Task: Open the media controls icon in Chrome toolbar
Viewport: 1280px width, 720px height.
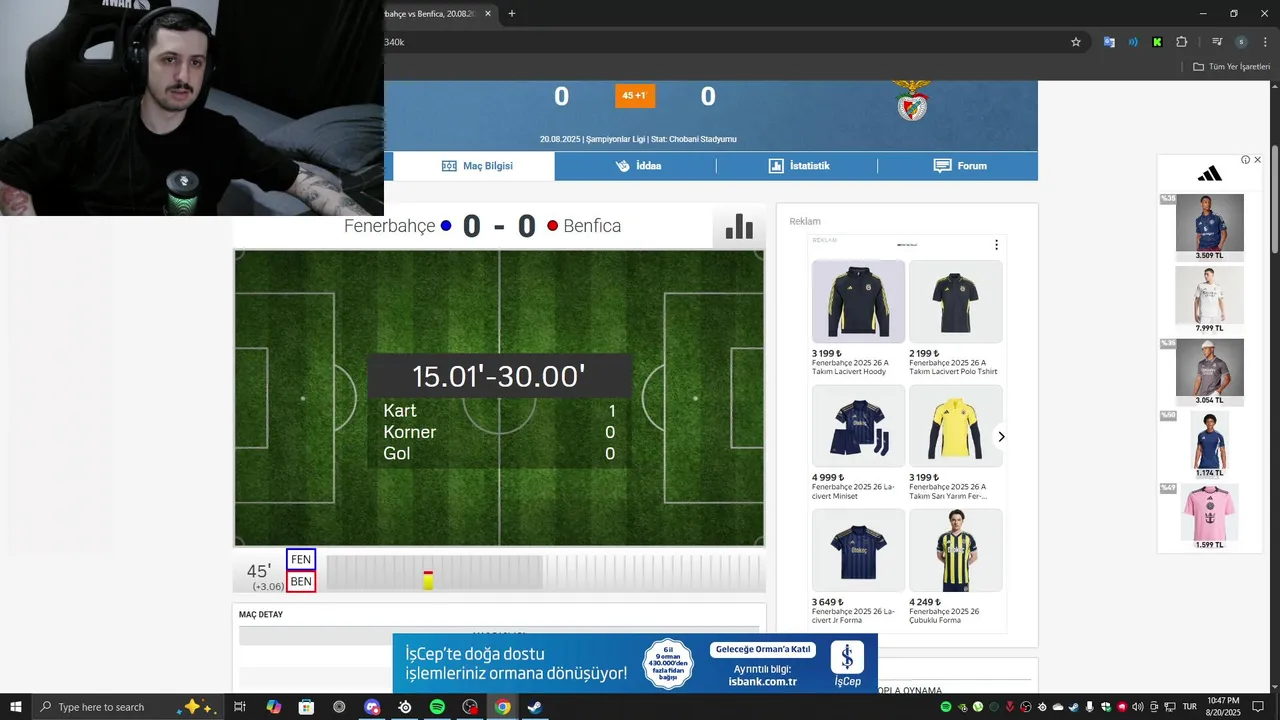Action: pyautogui.click(x=1217, y=42)
